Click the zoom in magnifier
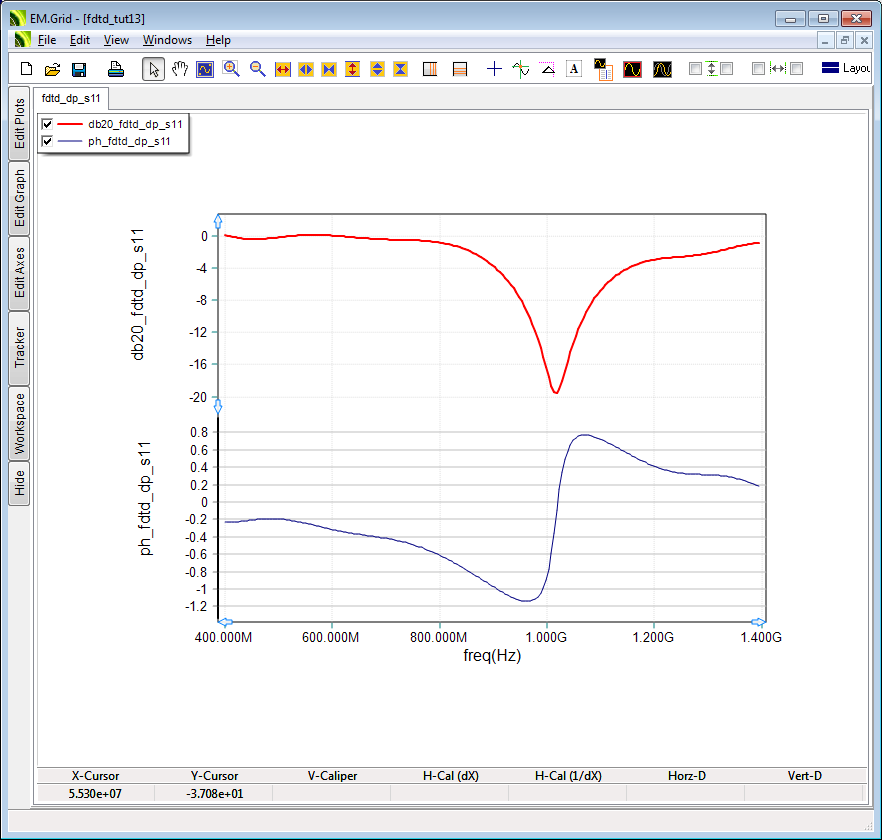Viewport: 882px width, 840px height. [x=231, y=69]
